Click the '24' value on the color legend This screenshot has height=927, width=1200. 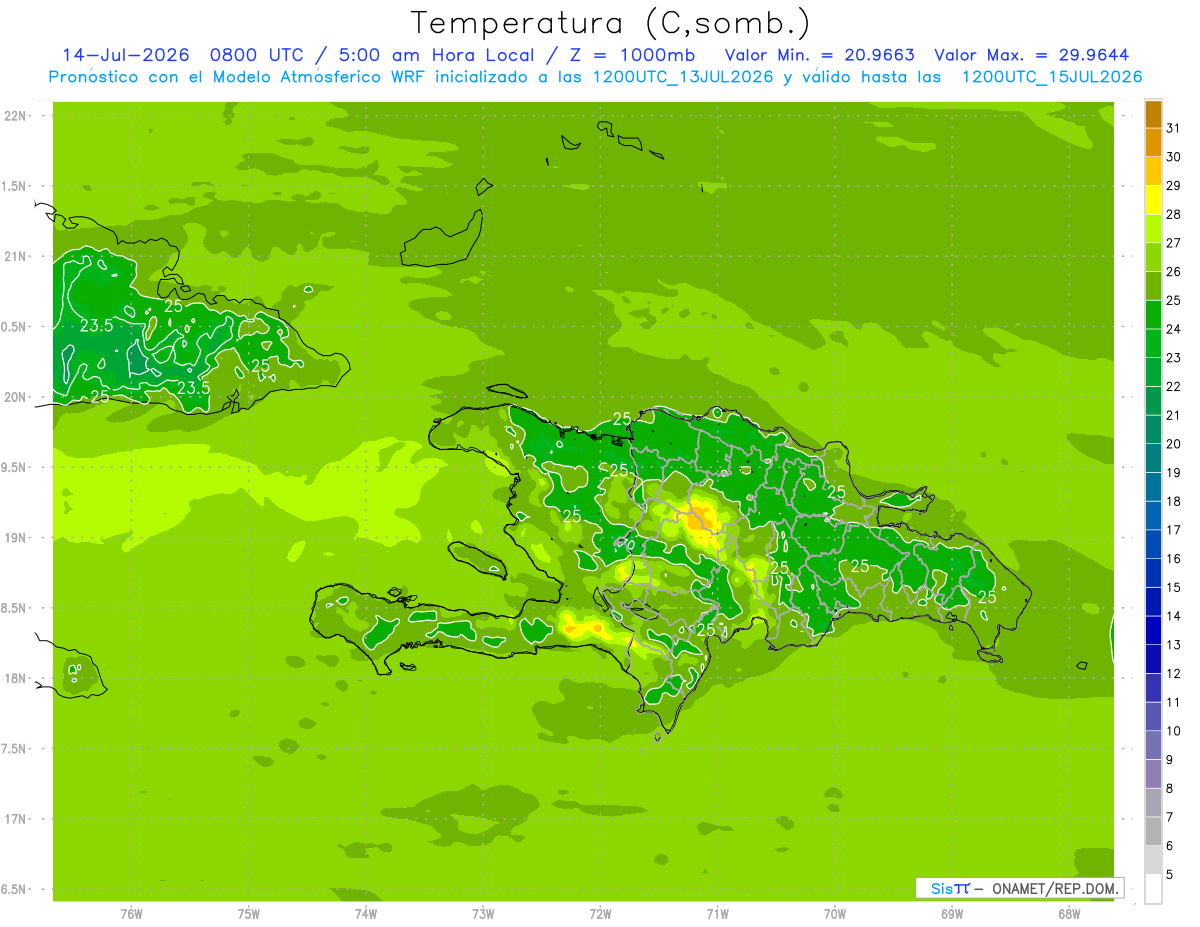point(1174,329)
